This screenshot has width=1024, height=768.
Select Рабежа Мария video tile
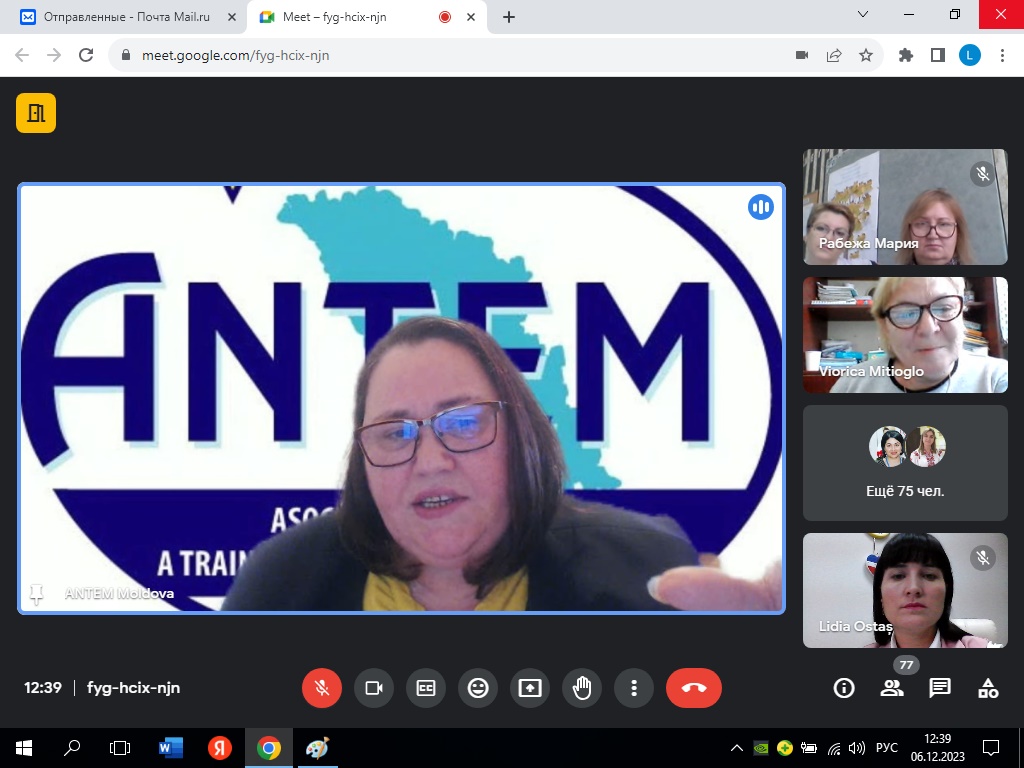[x=905, y=207]
